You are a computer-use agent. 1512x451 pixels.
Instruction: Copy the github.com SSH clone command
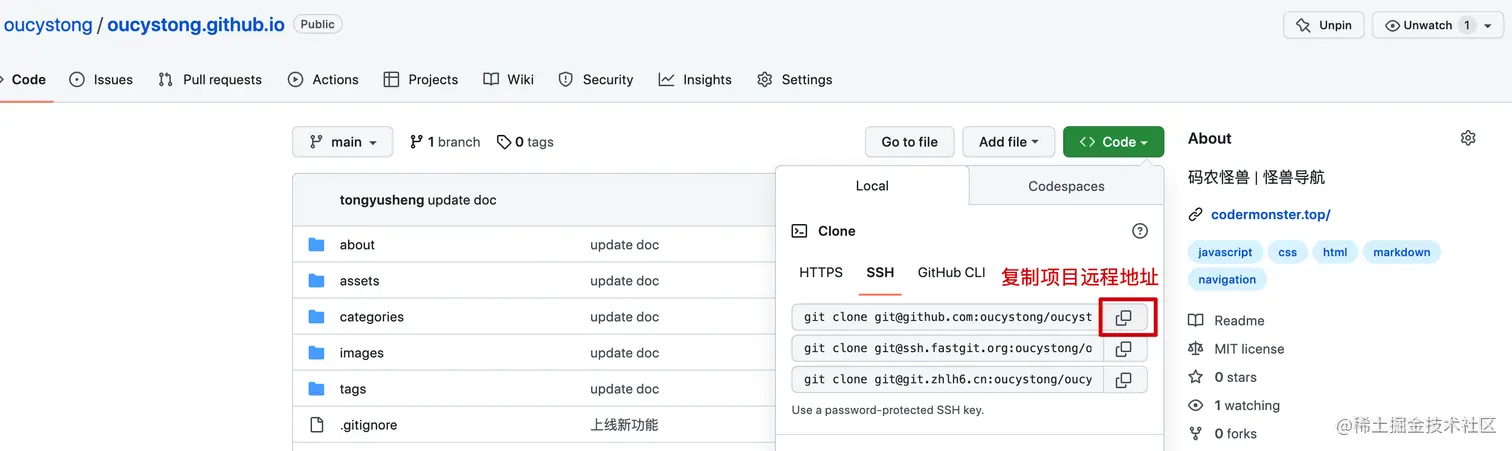pos(1124,317)
